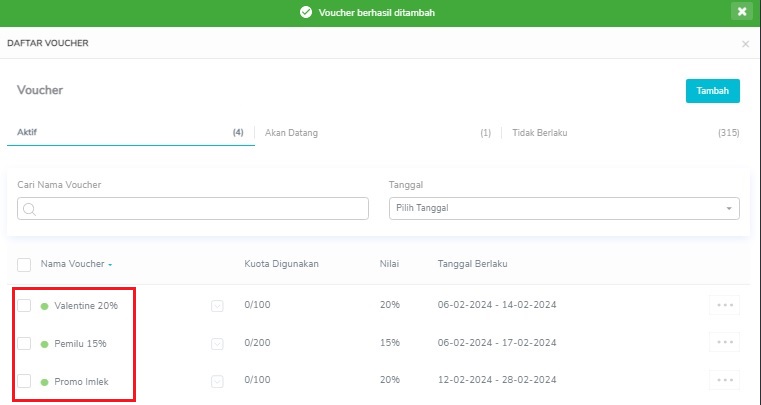Click success checkmark icon in banner
This screenshot has width=761, height=405.
(x=306, y=12)
